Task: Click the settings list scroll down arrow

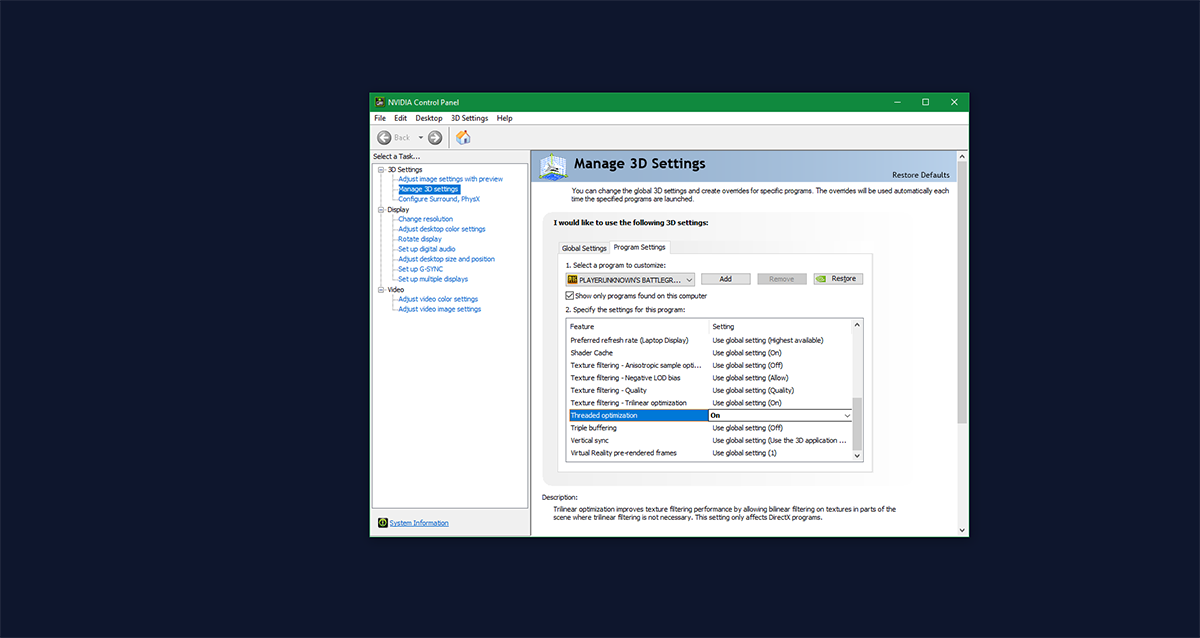Action: pos(857,457)
